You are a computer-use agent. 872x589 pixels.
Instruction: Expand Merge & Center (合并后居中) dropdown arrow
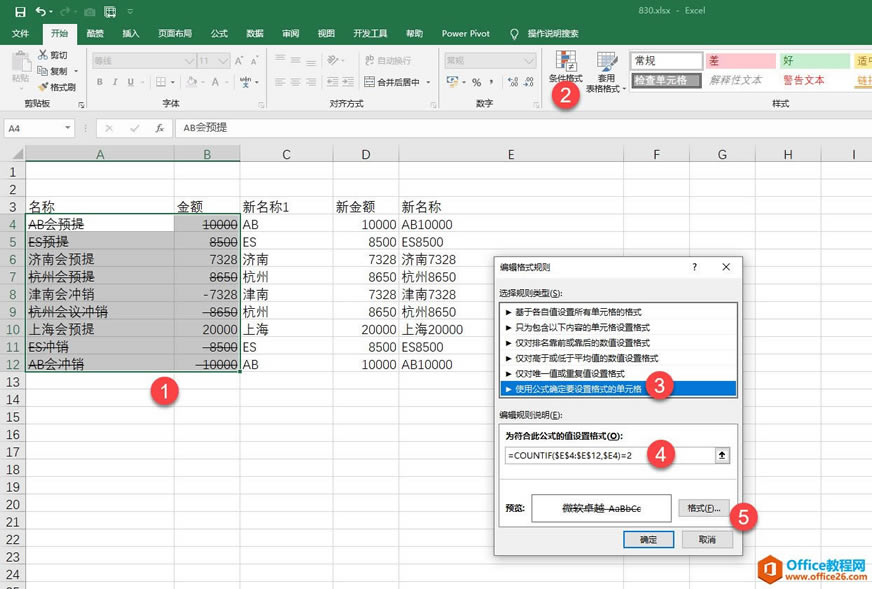point(428,82)
